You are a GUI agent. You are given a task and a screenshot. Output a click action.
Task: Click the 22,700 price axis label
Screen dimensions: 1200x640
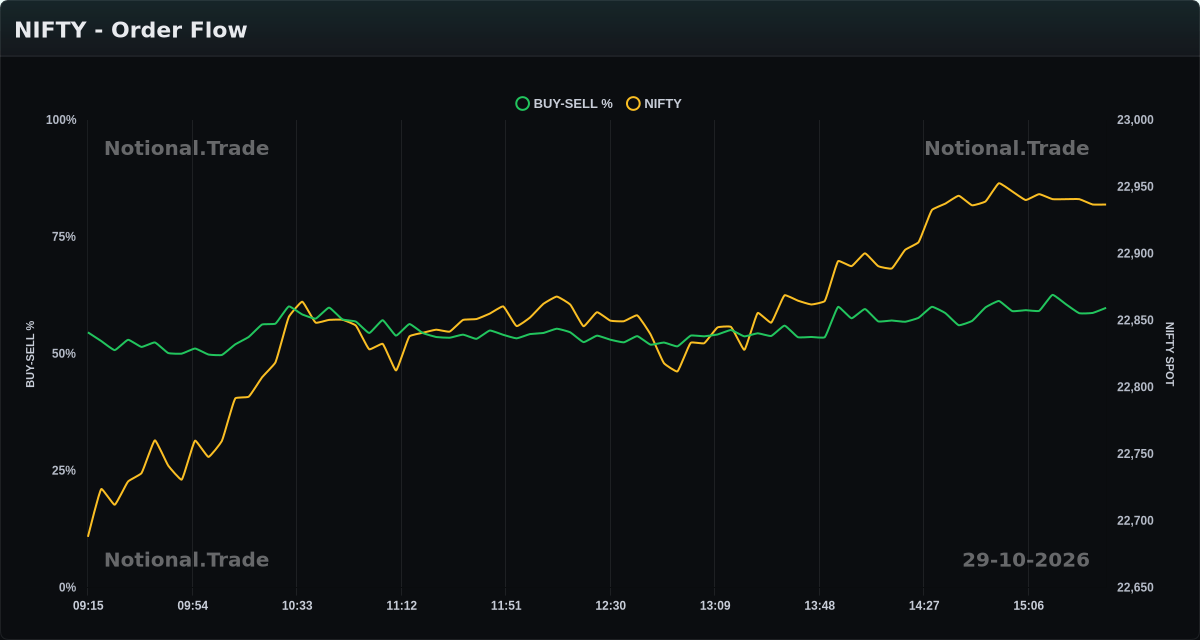(1135, 521)
